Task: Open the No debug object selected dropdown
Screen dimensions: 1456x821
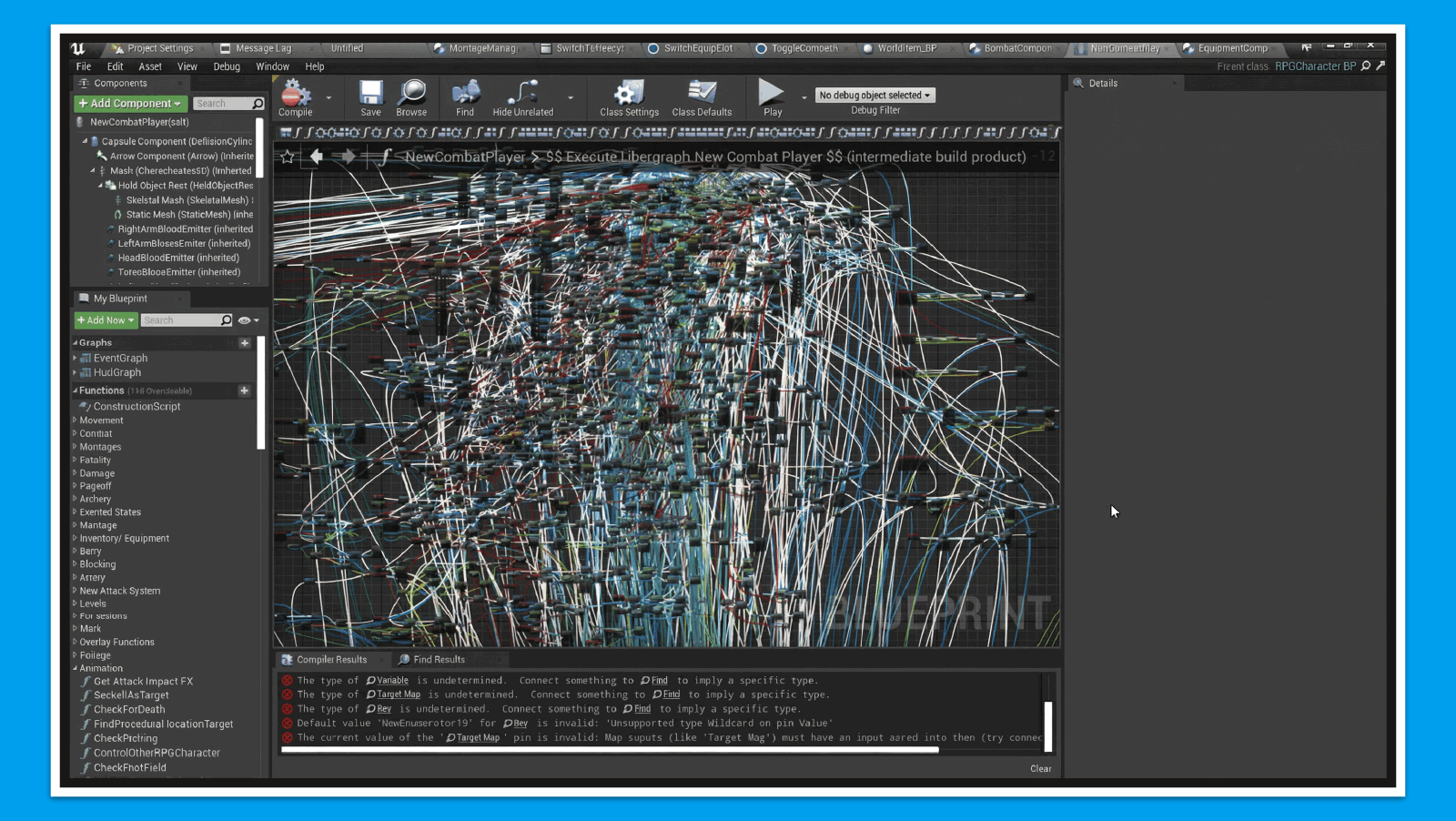Action: (x=875, y=95)
